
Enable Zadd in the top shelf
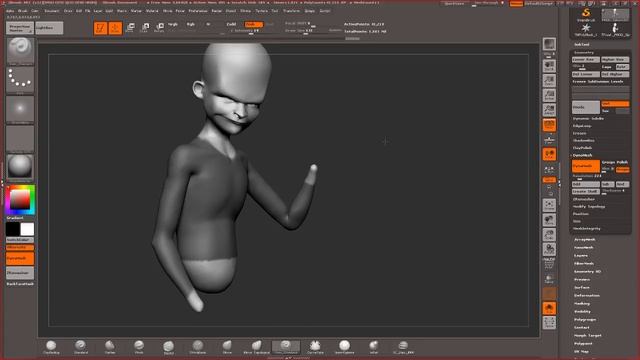(231, 24)
